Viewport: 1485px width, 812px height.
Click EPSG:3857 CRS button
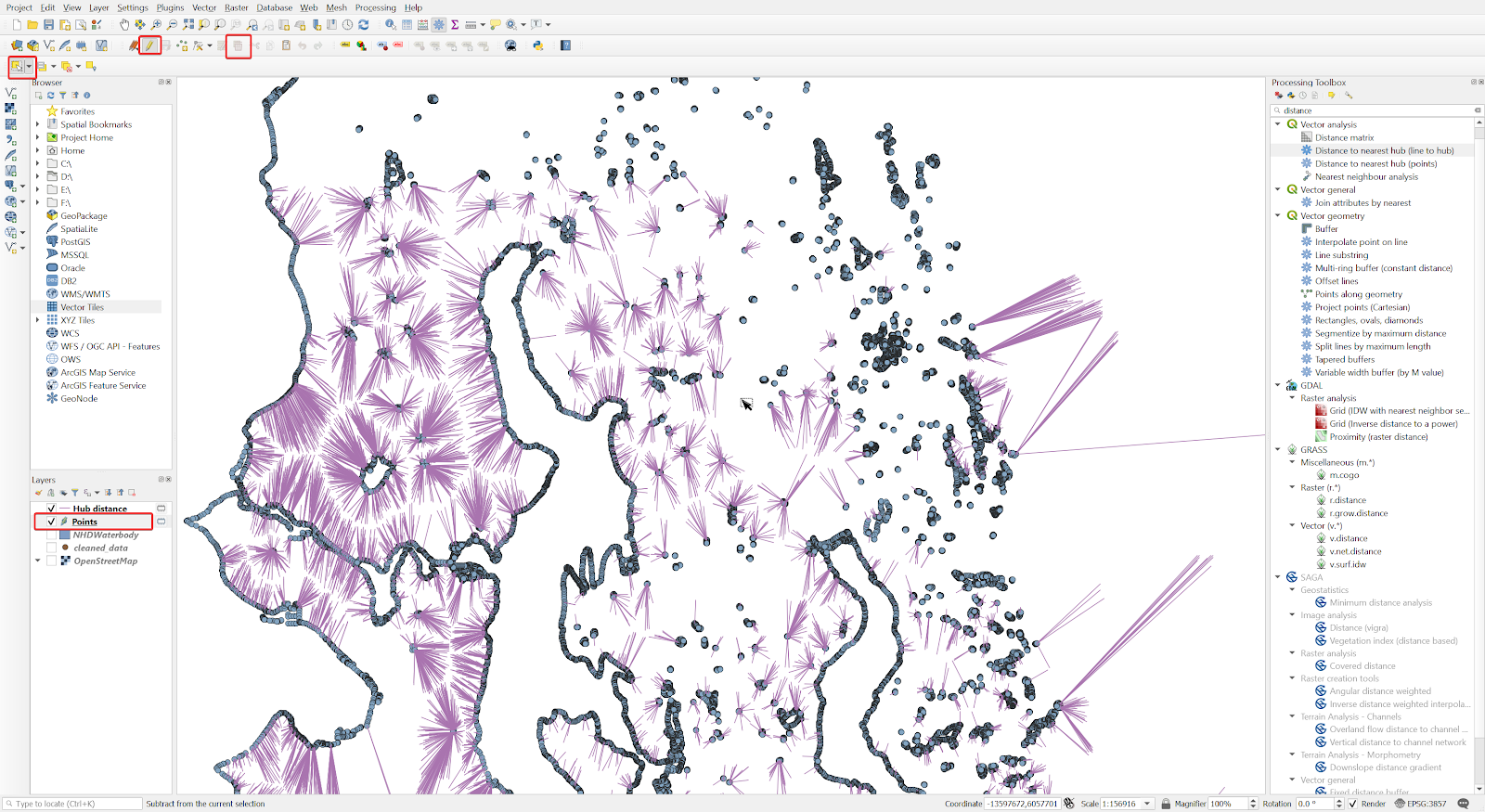click(x=1420, y=804)
